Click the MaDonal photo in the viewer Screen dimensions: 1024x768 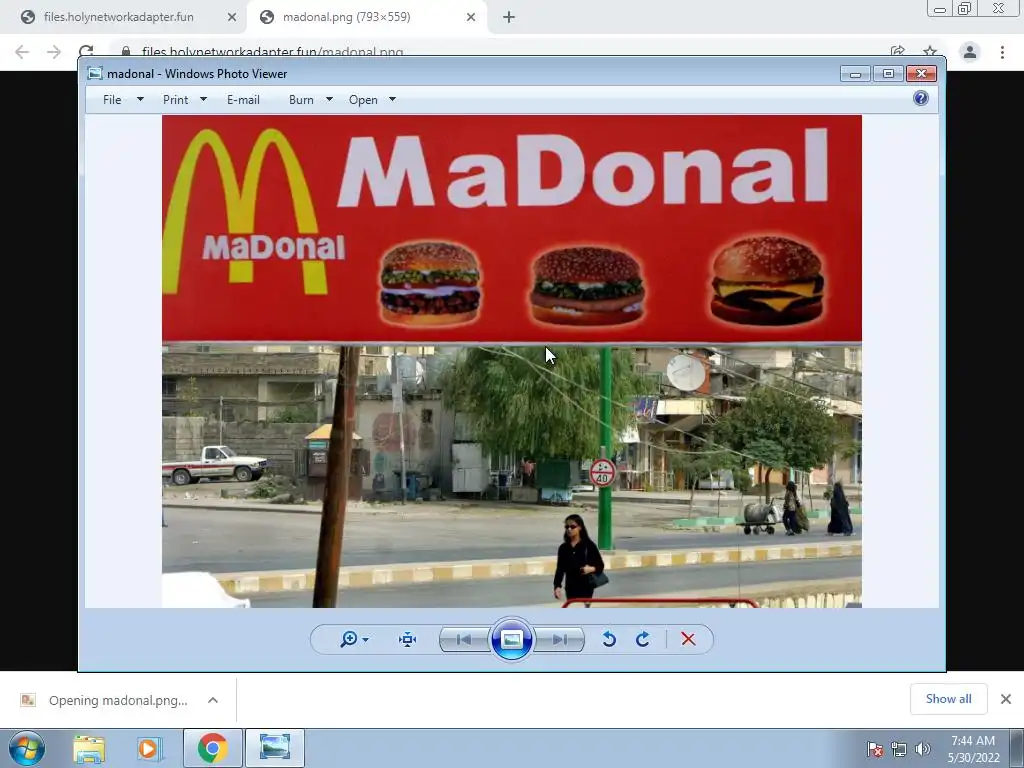[x=511, y=361]
